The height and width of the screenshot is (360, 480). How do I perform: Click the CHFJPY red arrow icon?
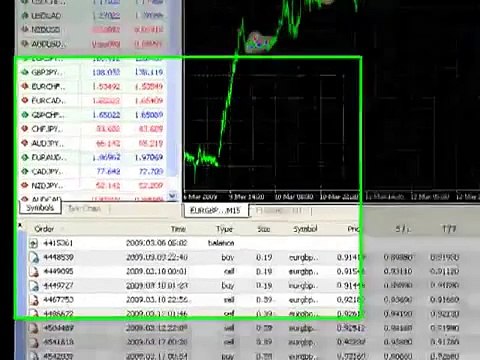coord(25,129)
